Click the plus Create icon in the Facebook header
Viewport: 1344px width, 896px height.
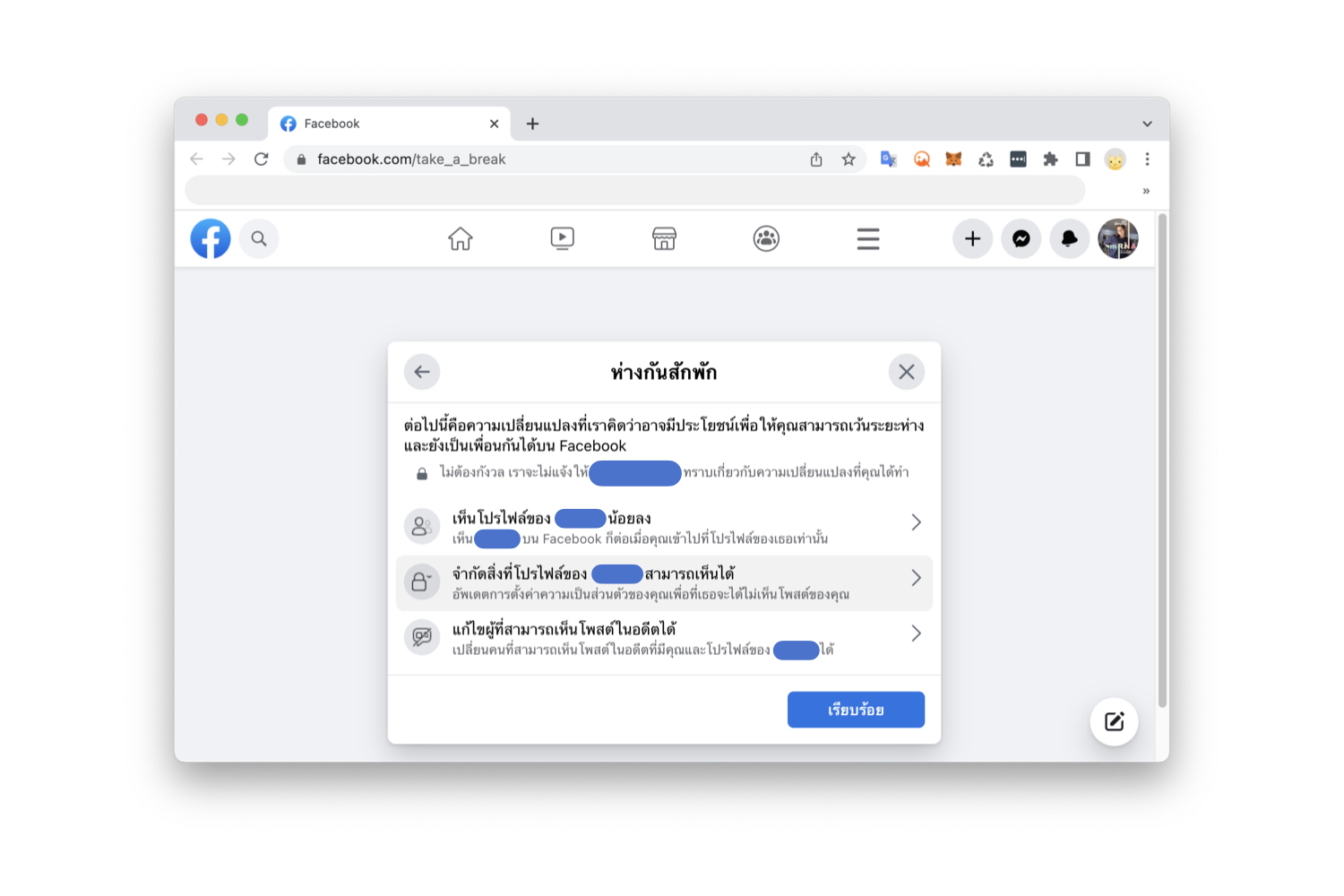tap(972, 238)
